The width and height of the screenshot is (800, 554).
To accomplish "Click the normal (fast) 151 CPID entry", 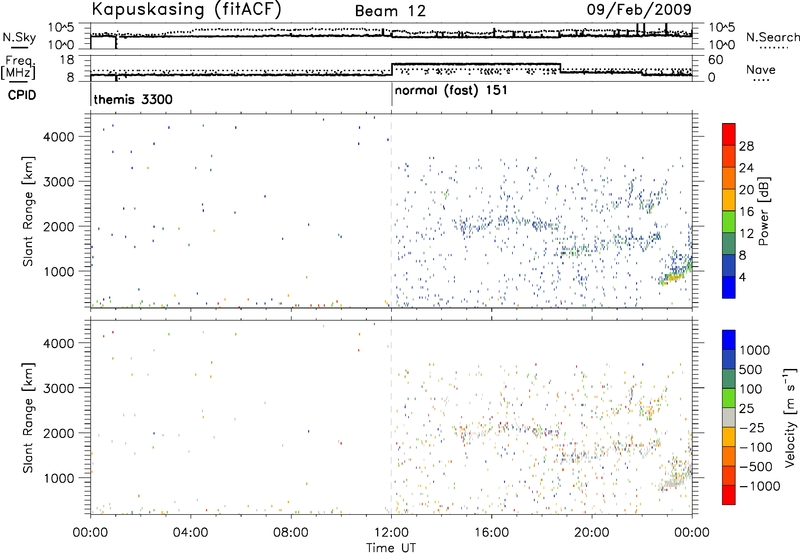I will [451, 91].
